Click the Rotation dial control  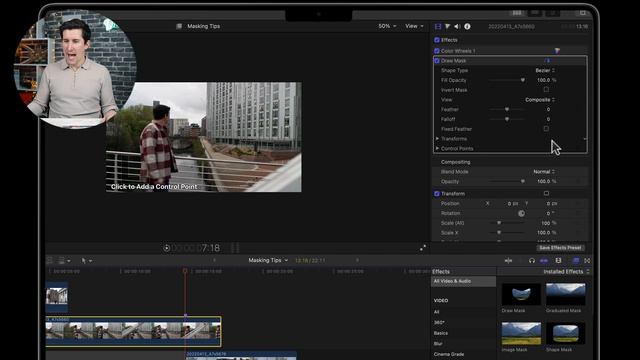click(521, 213)
